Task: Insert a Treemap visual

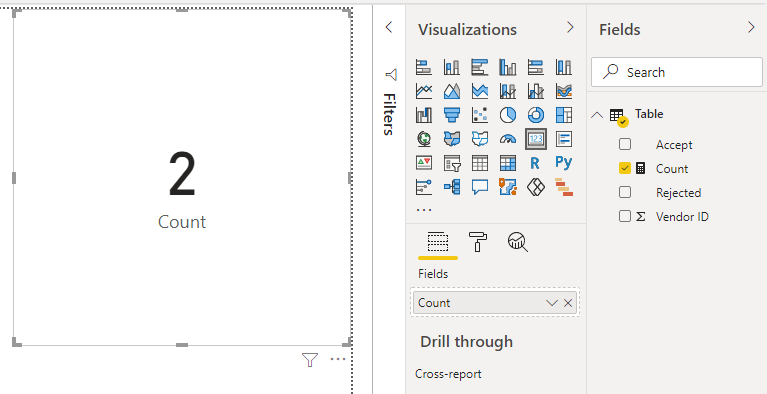Action: (564, 115)
